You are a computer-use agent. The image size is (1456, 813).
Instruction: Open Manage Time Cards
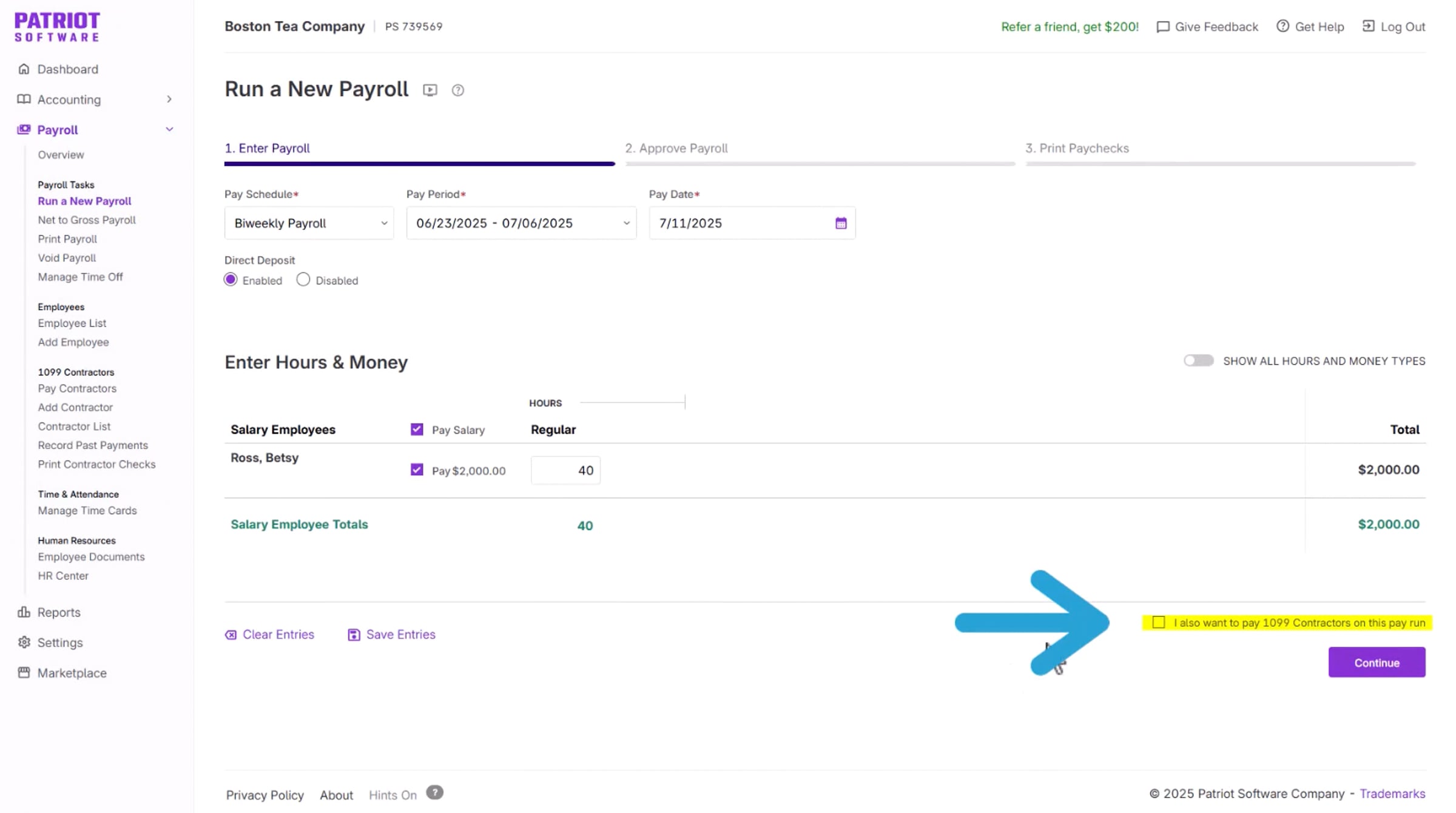click(x=87, y=511)
